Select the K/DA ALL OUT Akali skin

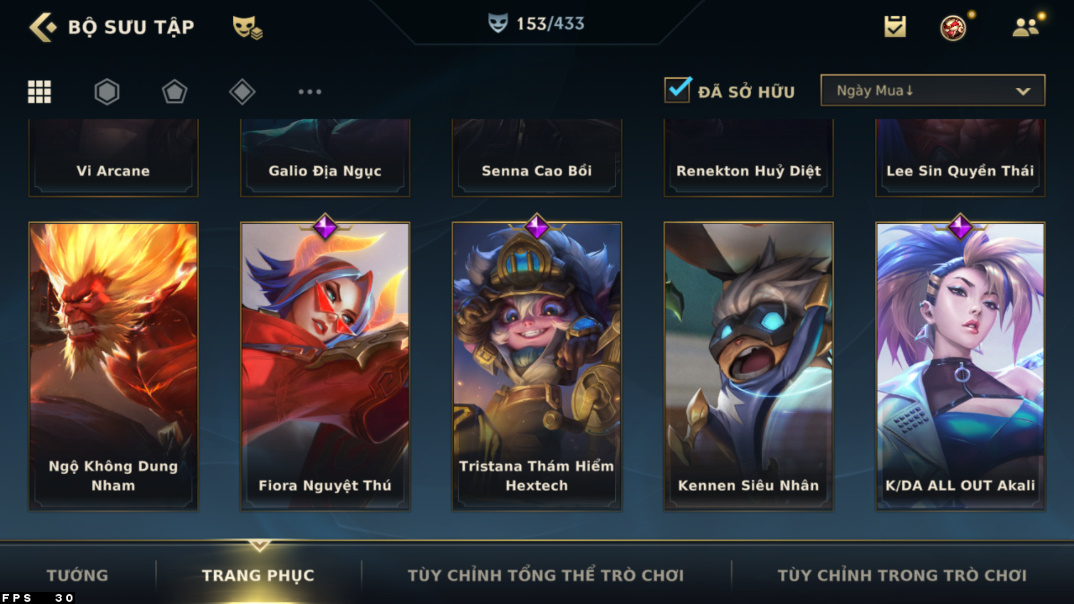click(960, 366)
